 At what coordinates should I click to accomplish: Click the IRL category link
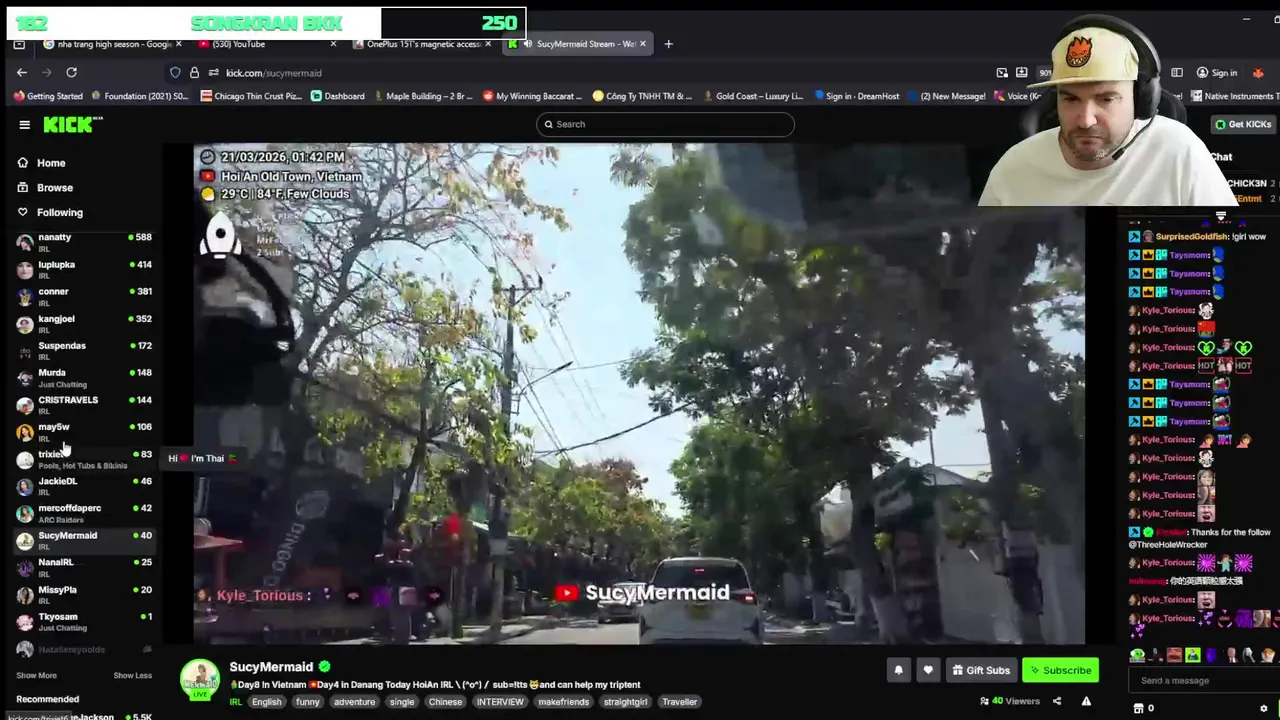236,702
